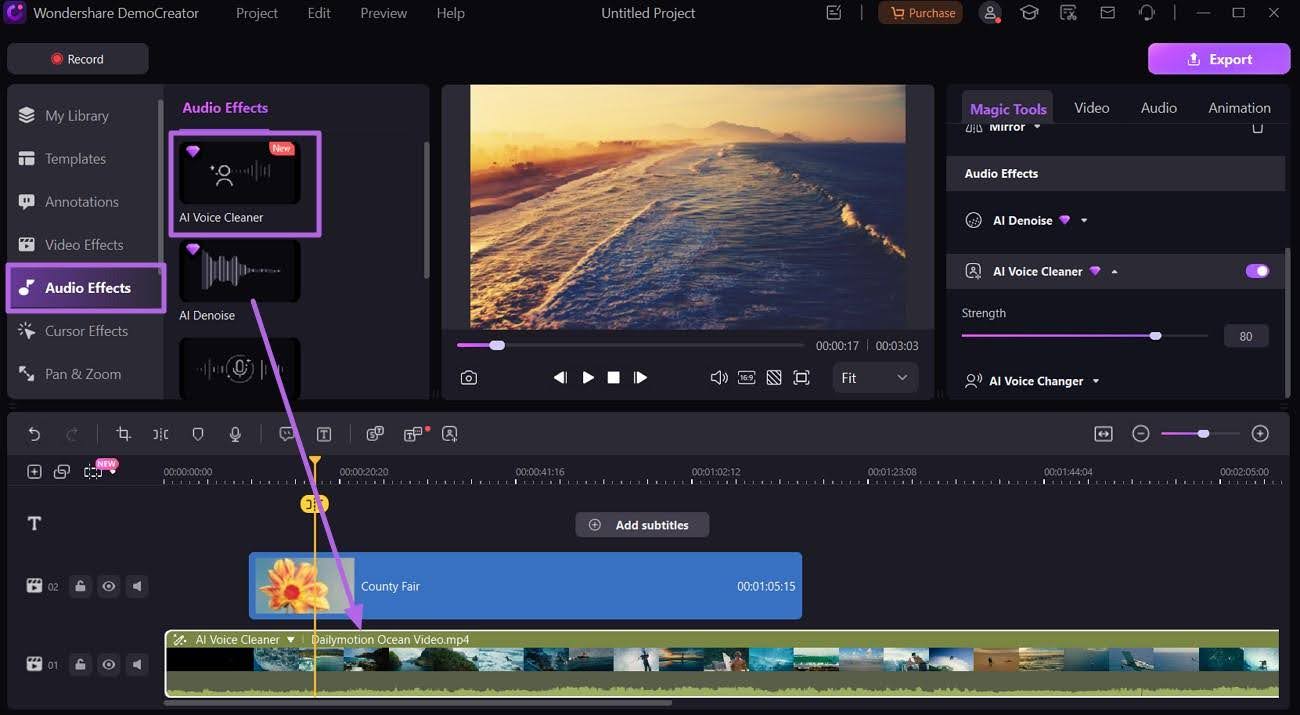Screen dimensions: 1300x715
Task: Lock track 01
Action: pos(81,664)
